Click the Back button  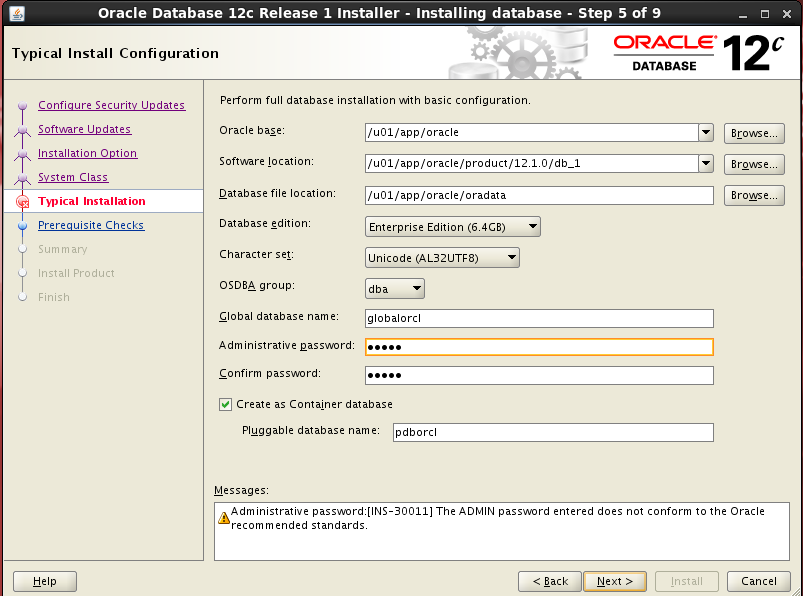550,581
